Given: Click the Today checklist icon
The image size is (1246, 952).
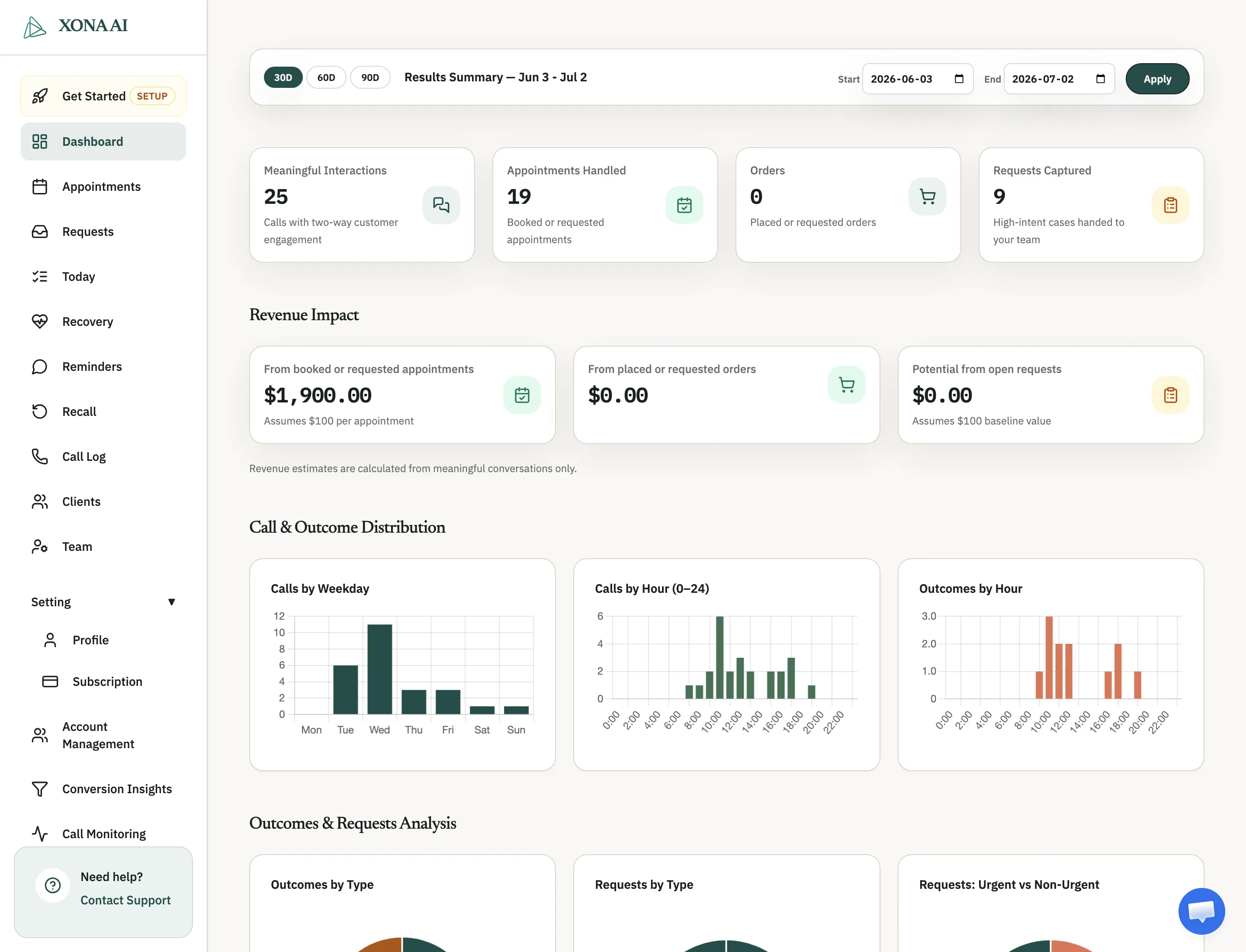Looking at the screenshot, I should click(x=40, y=277).
